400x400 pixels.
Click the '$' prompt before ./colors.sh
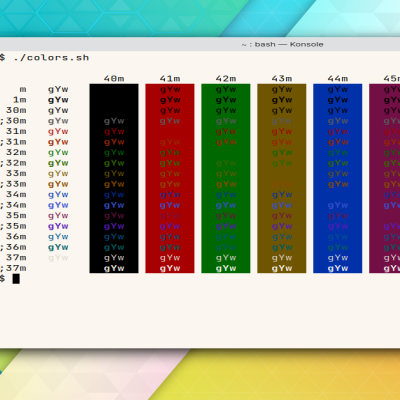pyautogui.click(x=2, y=58)
